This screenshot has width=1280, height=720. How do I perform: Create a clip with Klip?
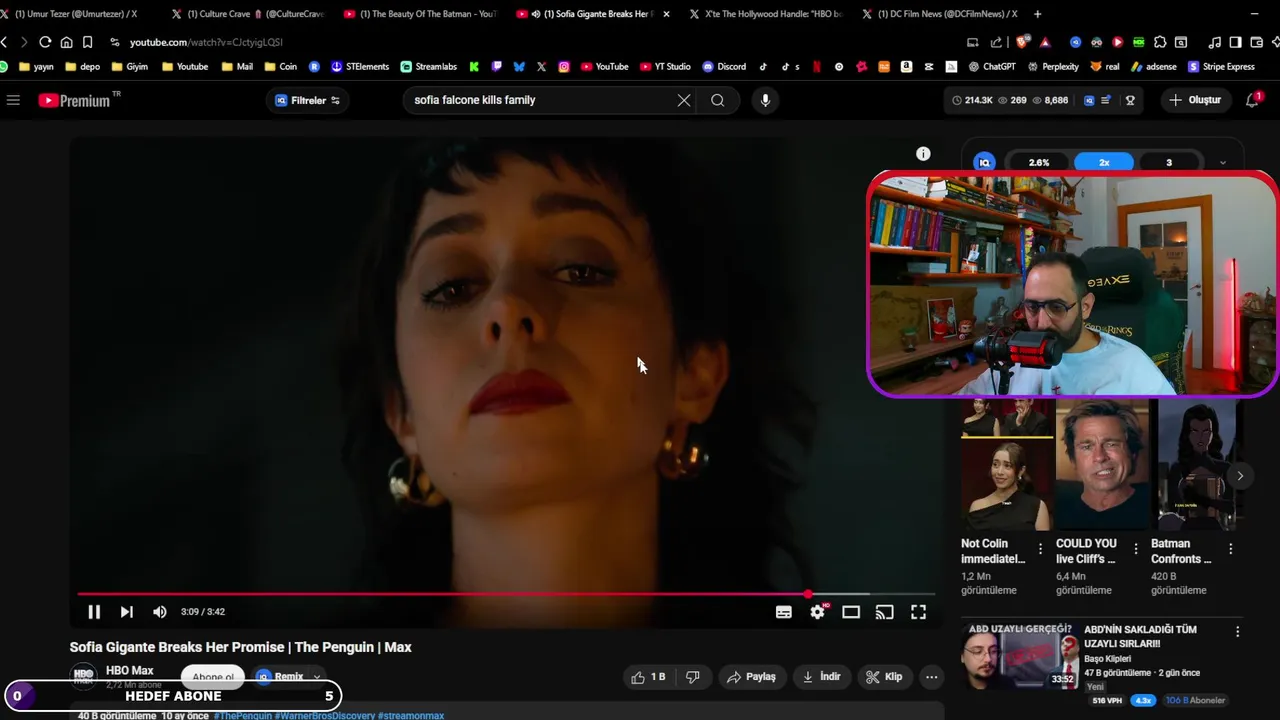coord(884,677)
